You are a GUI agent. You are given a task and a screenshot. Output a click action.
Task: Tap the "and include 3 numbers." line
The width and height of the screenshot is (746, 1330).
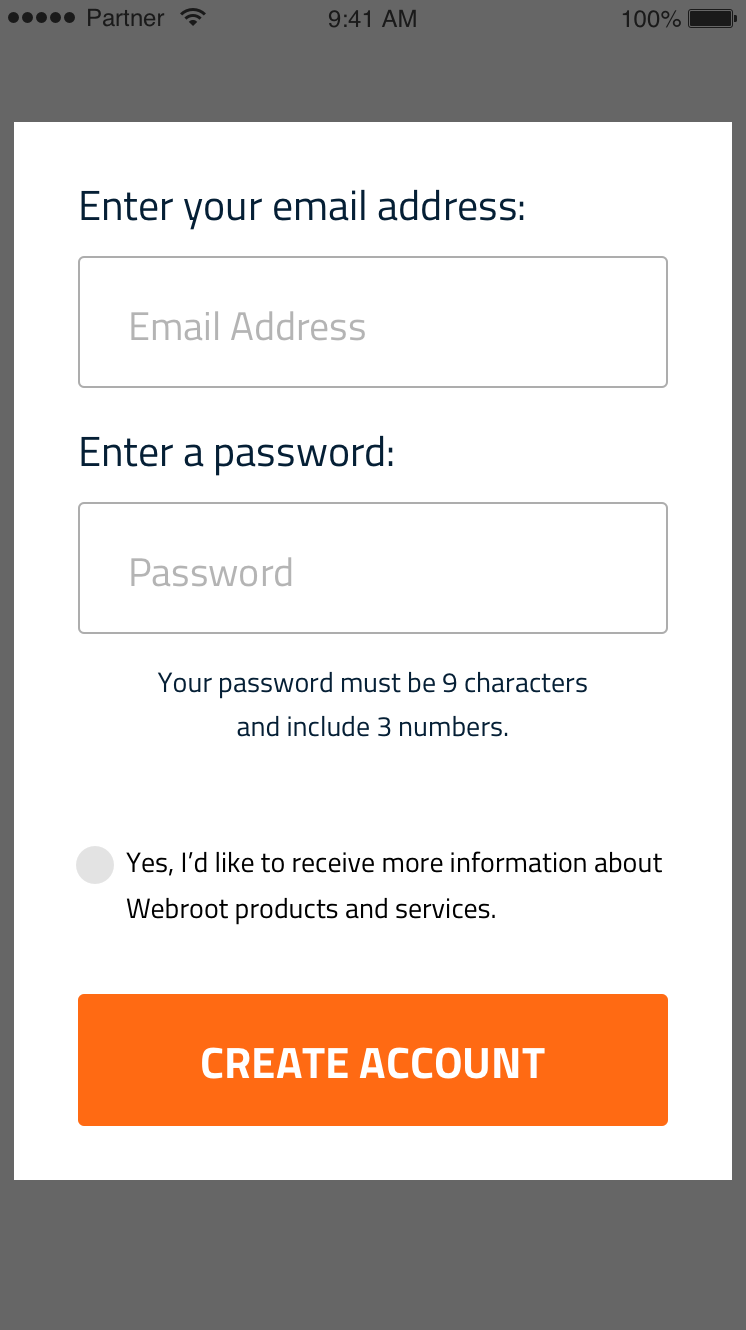[x=372, y=727]
